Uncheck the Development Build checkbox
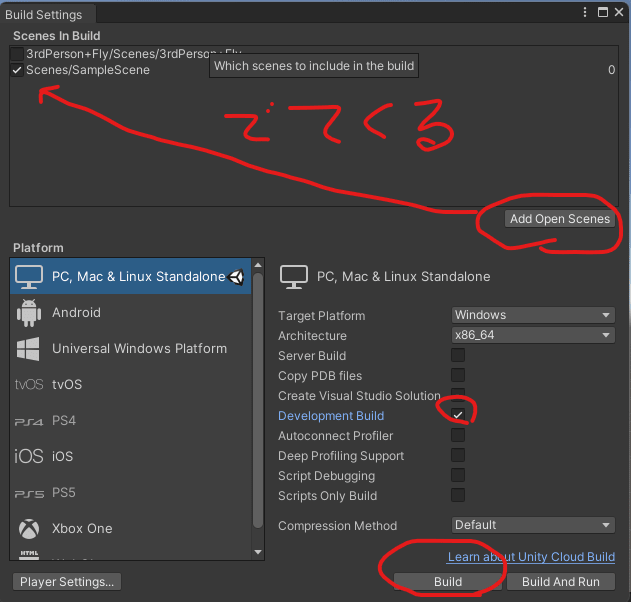 tap(458, 415)
